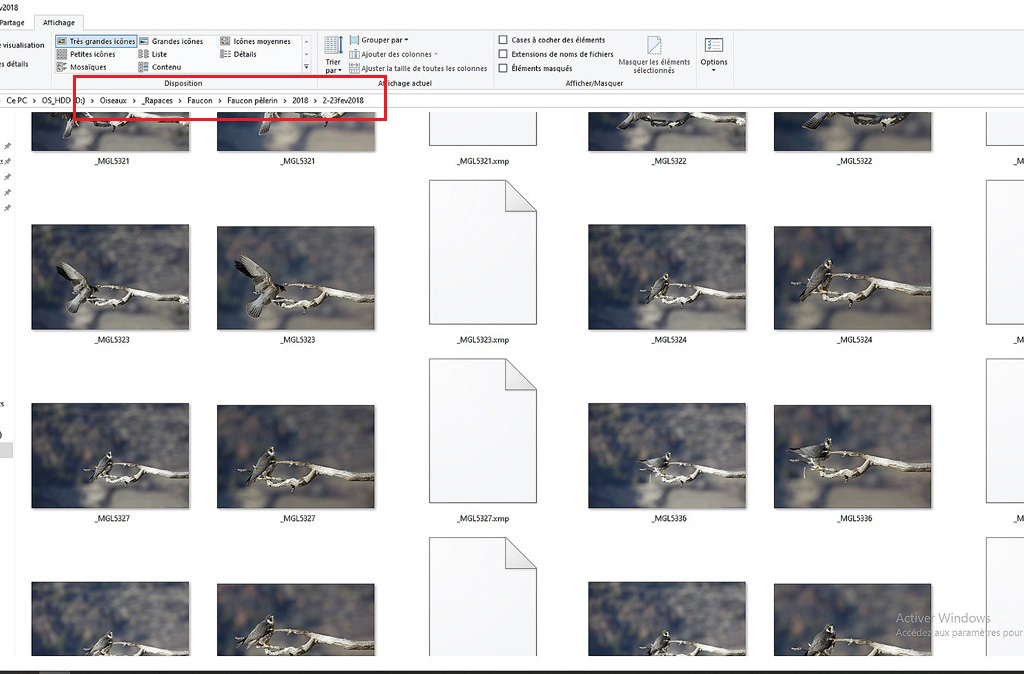Expand the layout gallery scroll arrow

pos(306,67)
